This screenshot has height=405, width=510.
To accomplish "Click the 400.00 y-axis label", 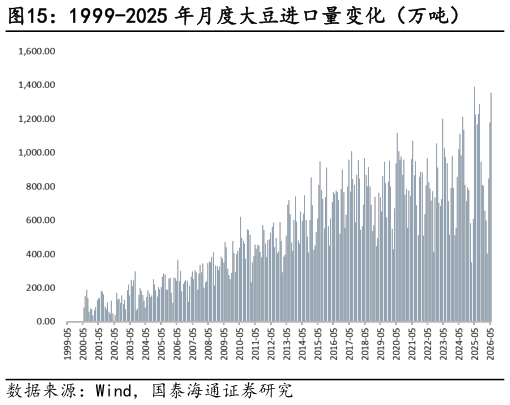I will pyautogui.click(x=41, y=254).
